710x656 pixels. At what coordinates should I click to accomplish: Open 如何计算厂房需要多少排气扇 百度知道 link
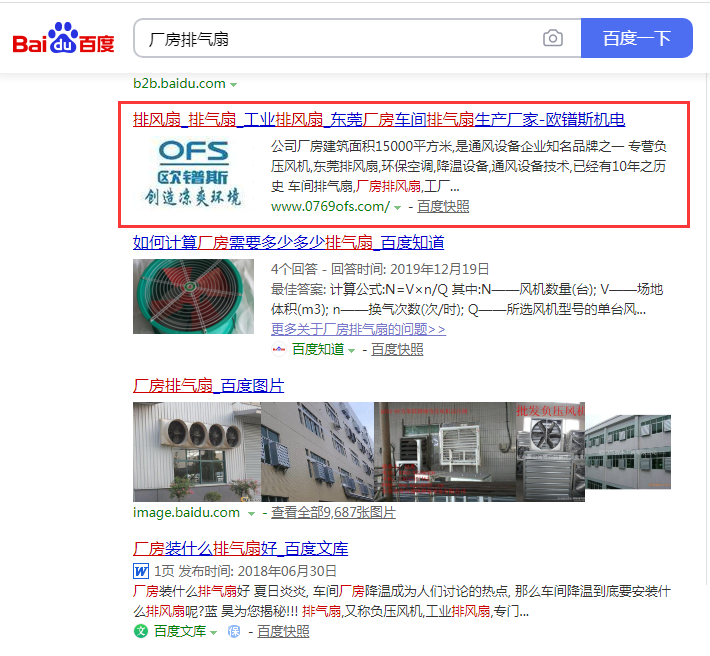point(288,243)
